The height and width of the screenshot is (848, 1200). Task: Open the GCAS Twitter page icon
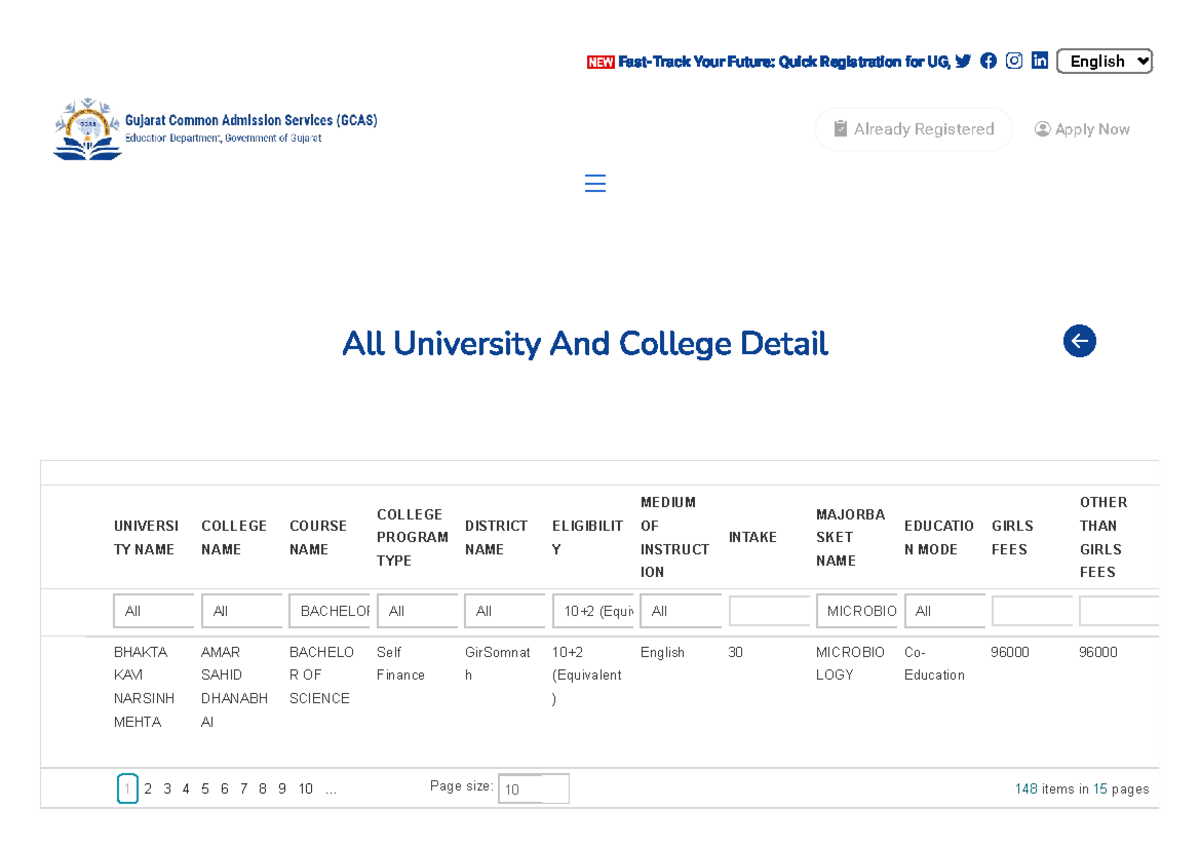[963, 61]
